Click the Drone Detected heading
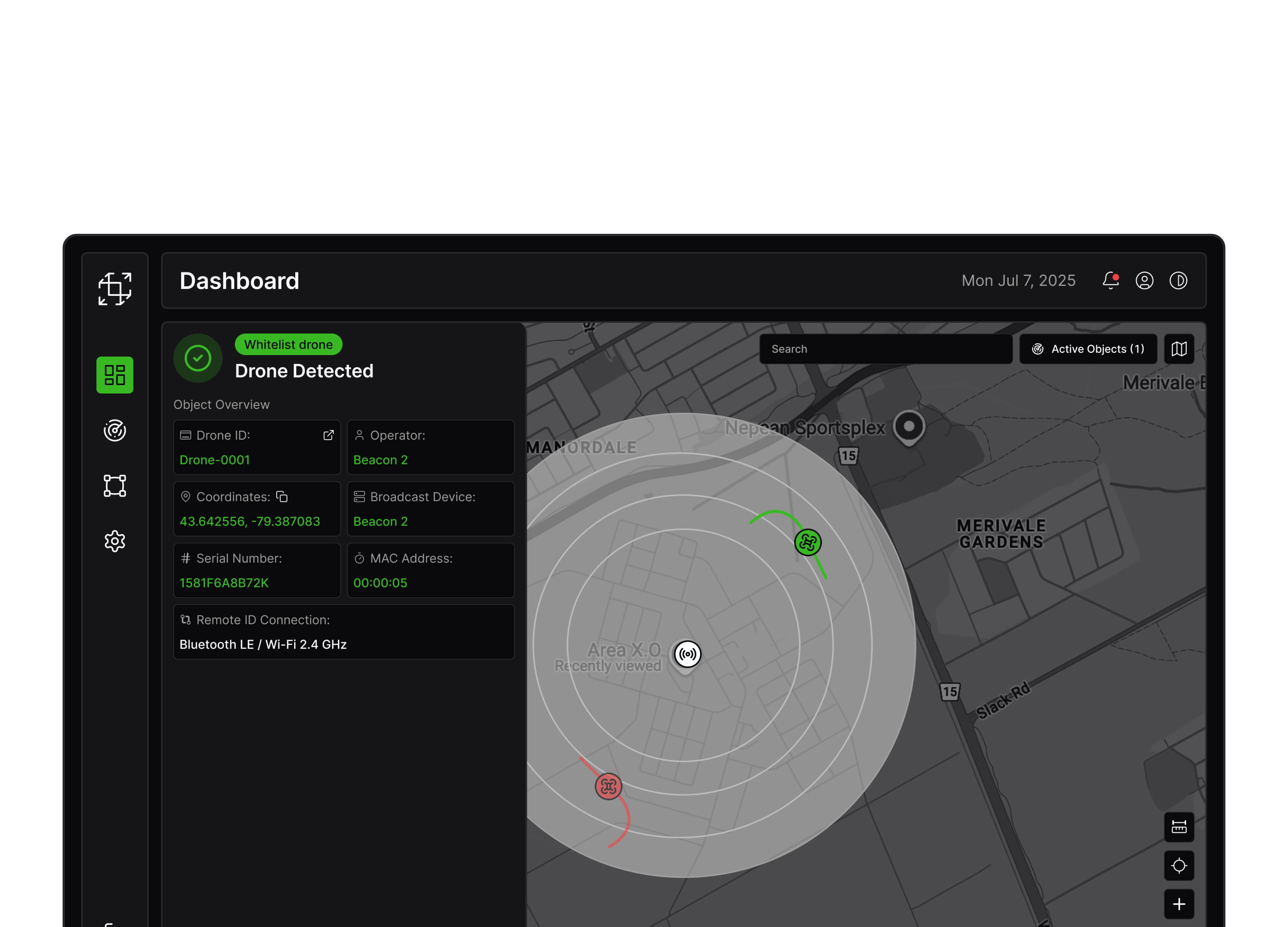Image resolution: width=1288 pixels, height=927 pixels. (304, 371)
